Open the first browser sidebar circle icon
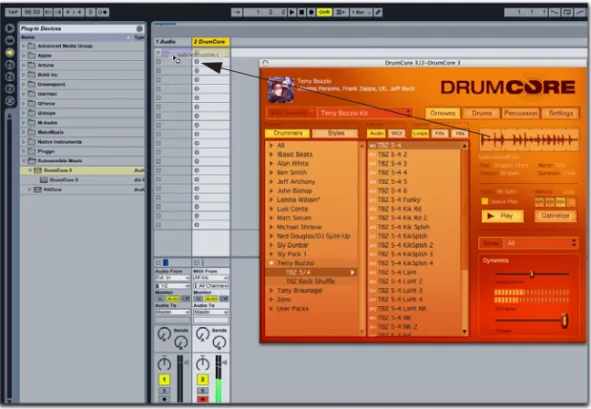591x409 pixels. 10,28
